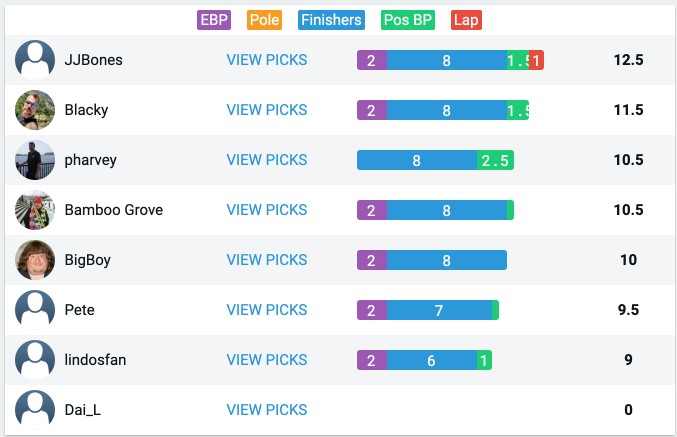Viewport: 677px width, 437px height.
Task: Click green 2.5 segment in pharvey's bar
Action: pyautogui.click(x=495, y=160)
